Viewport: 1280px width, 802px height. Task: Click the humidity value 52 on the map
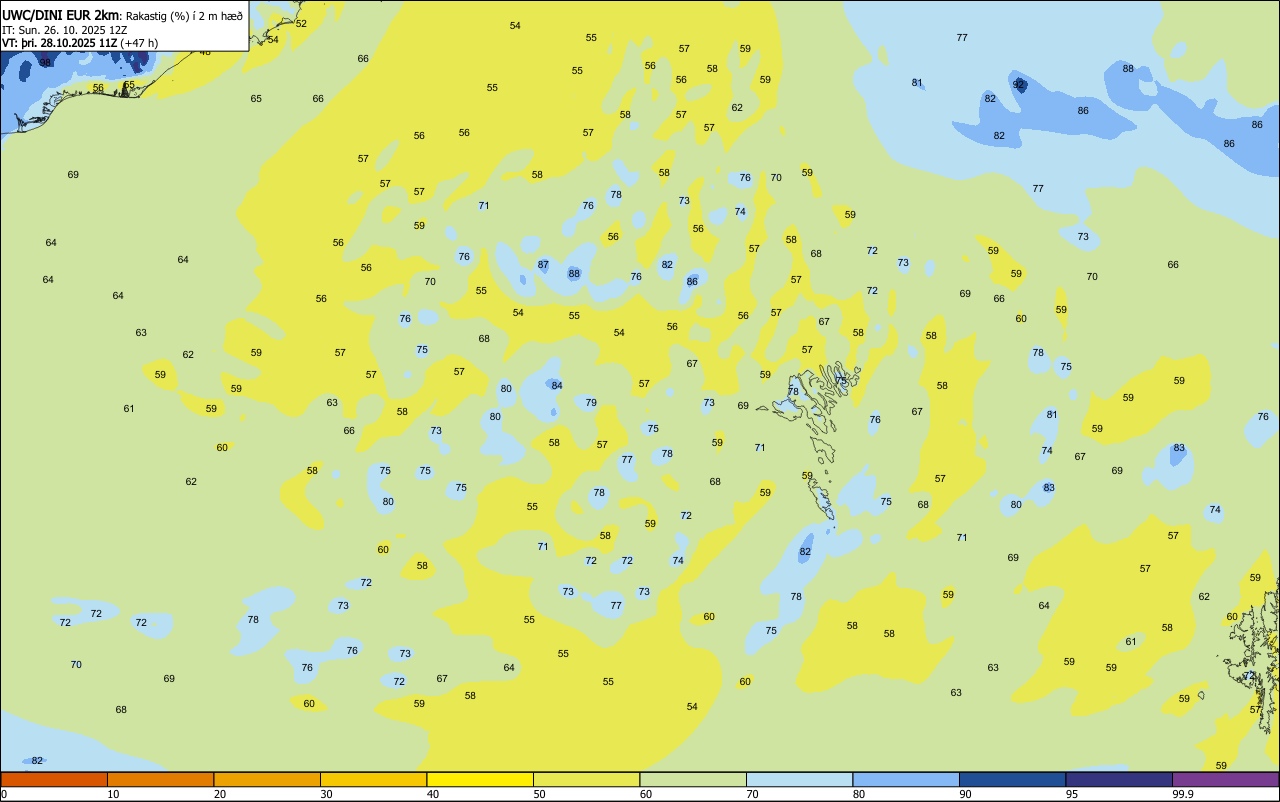point(301,23)
